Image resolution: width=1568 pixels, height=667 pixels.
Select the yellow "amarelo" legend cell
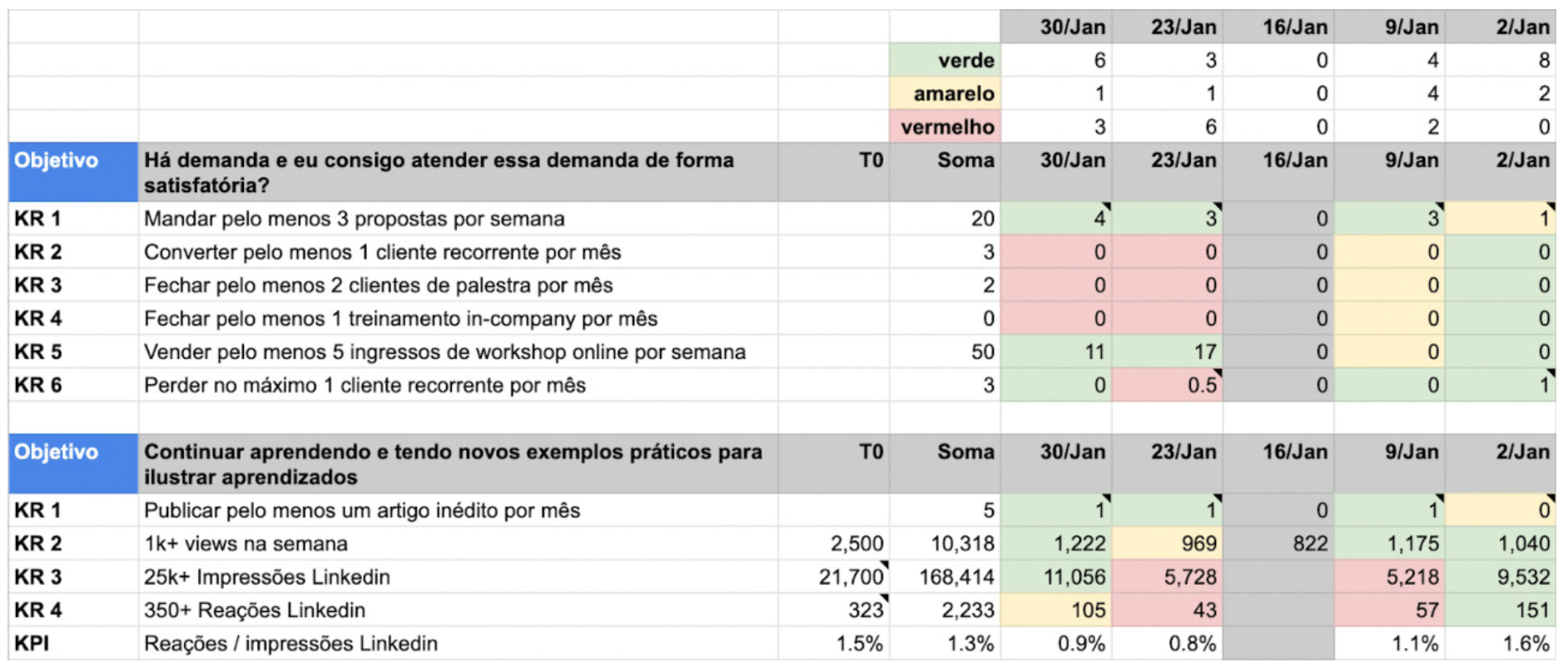[945, 93]
